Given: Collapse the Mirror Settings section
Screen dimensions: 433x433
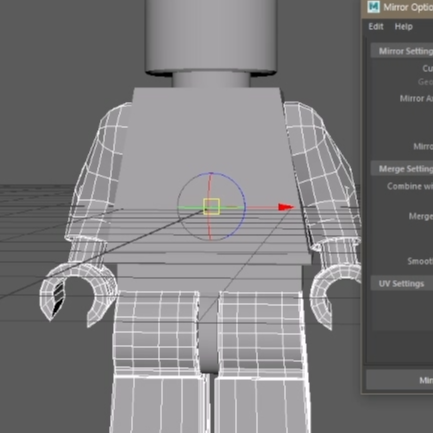Looking at the screenshot, I should [402, 51].
